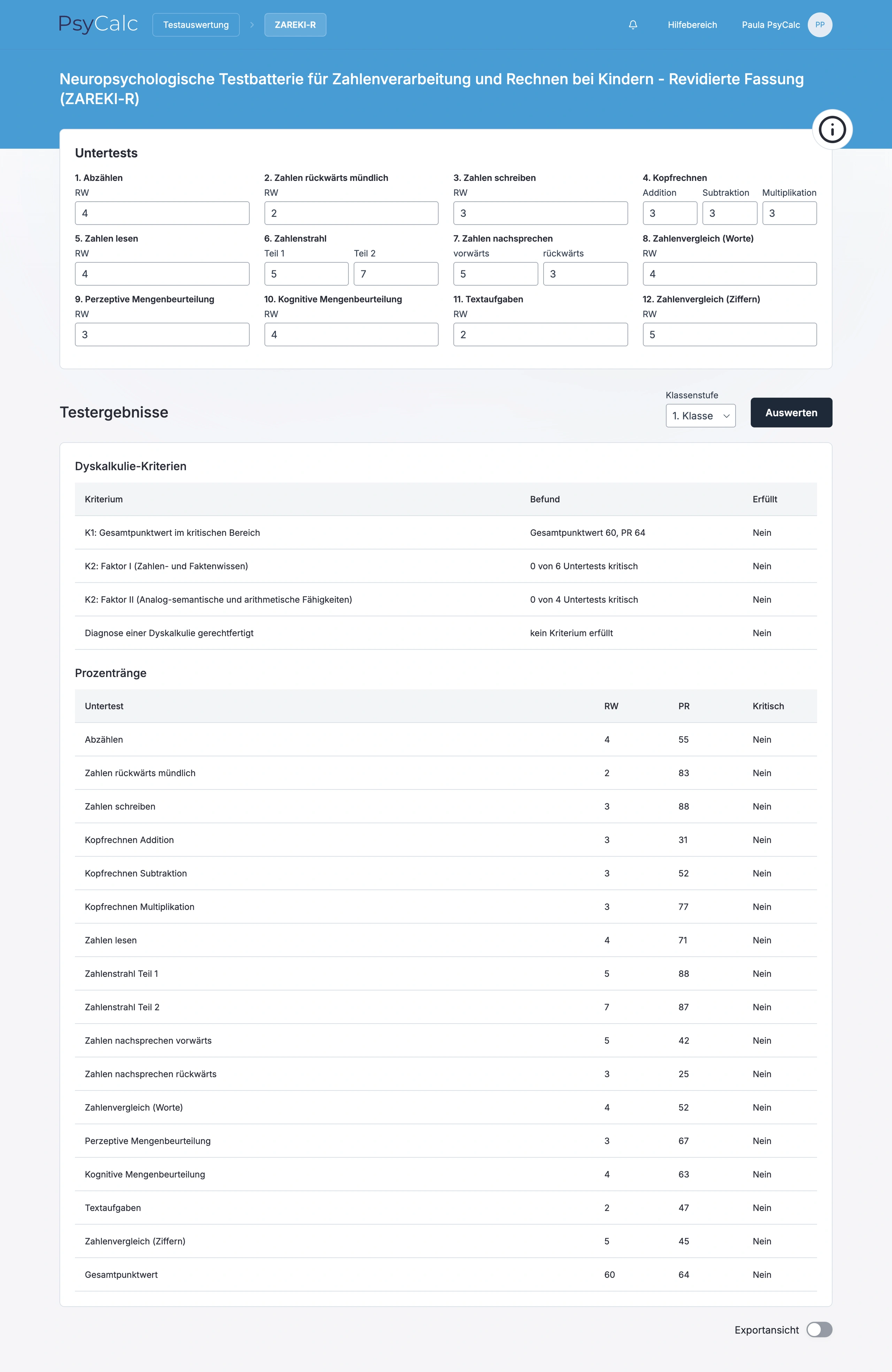This screenshot has height=1372, width=892.
Task: Focus Kopfrechnen Multiplikation input
Action: click(x=789, y=213)
